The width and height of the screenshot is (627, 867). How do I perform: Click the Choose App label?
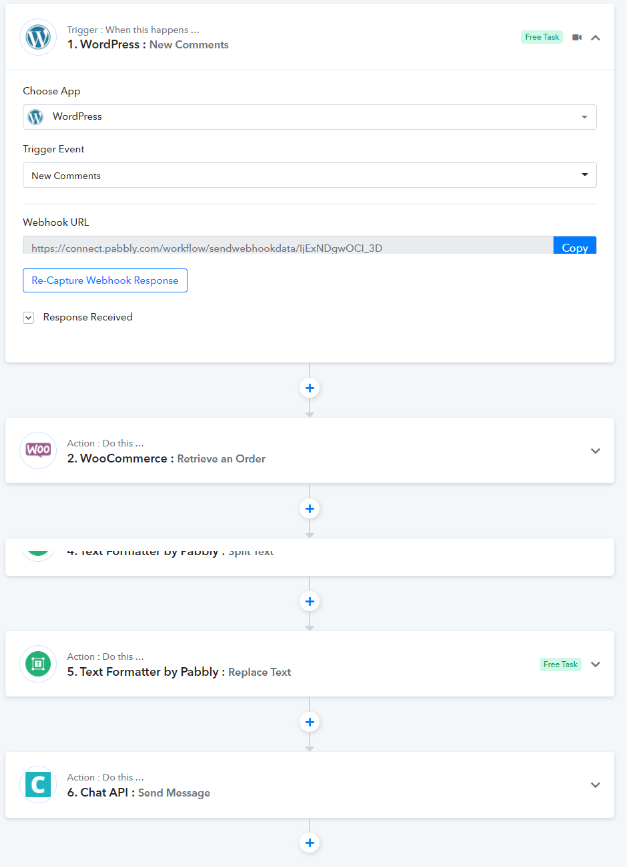(x=51, y=91)
